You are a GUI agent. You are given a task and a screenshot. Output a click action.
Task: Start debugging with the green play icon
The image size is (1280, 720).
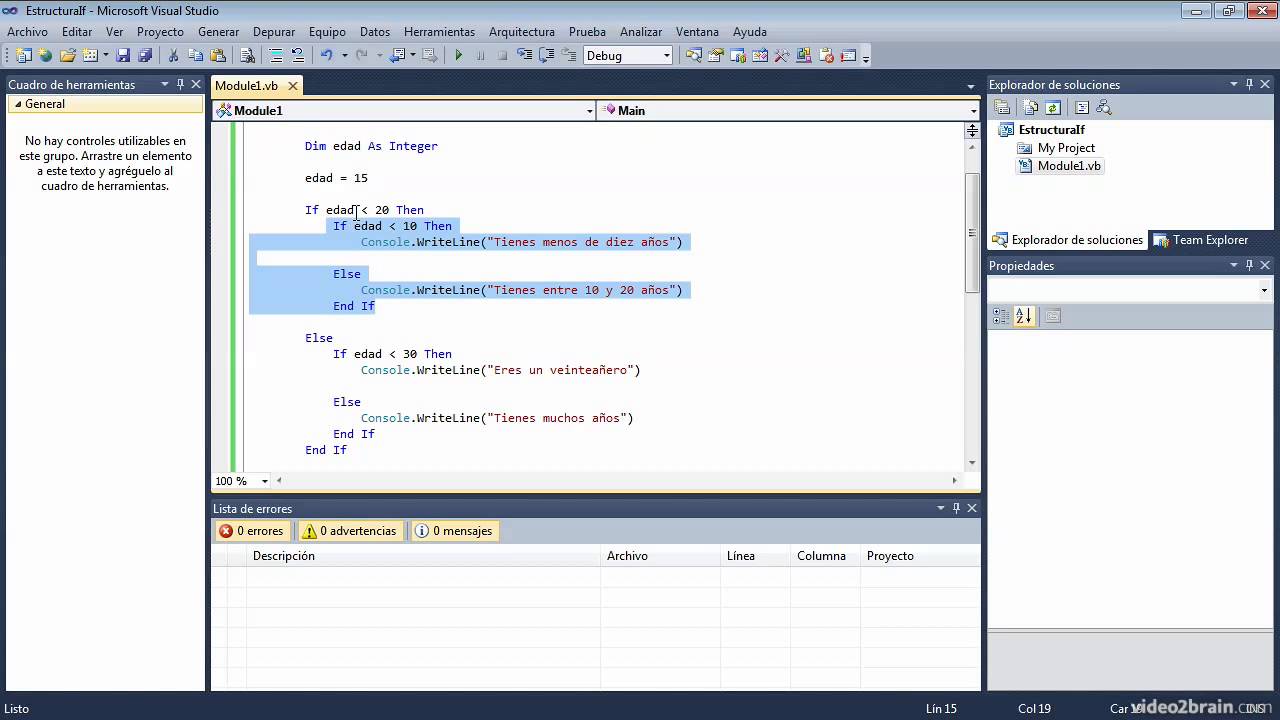[459, 56]
